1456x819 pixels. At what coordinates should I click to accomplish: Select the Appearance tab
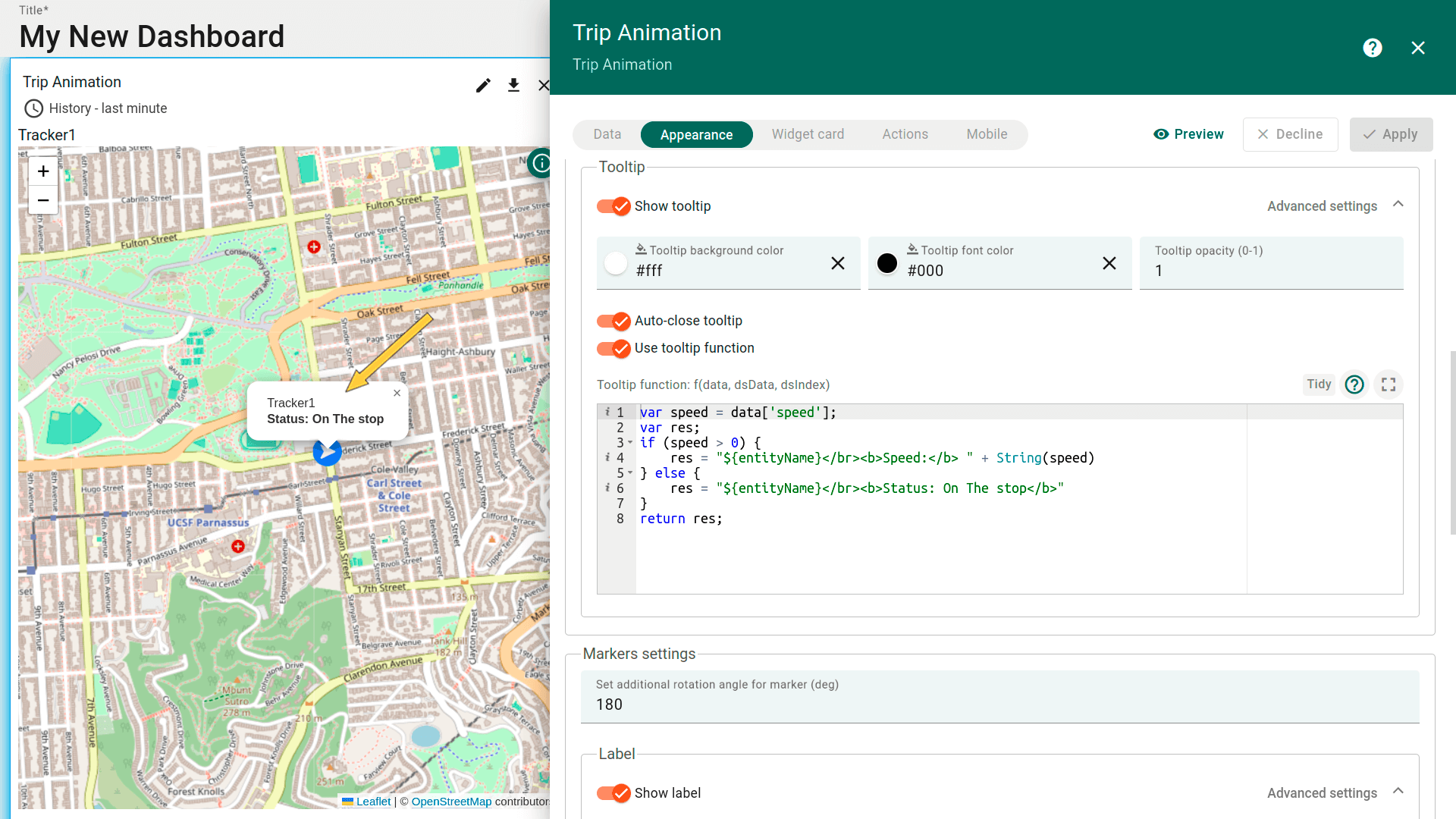pos(696,134)
